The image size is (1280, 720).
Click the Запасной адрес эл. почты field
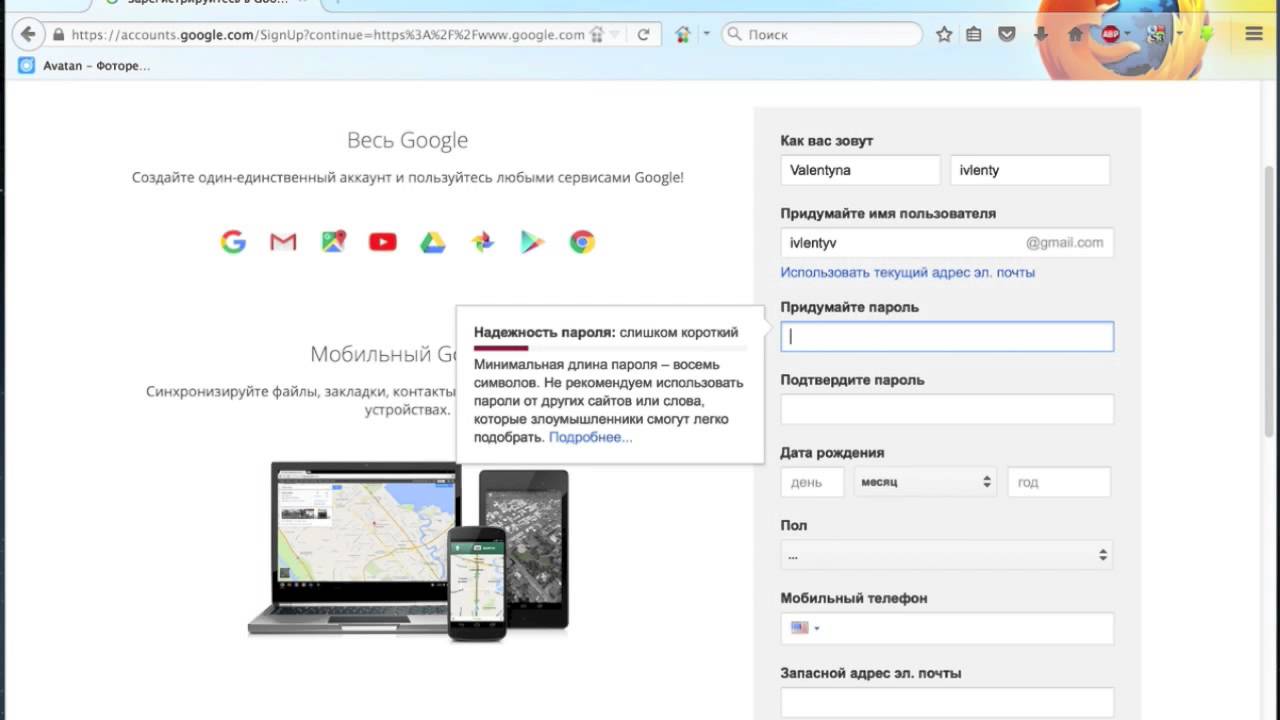(947, 703)
